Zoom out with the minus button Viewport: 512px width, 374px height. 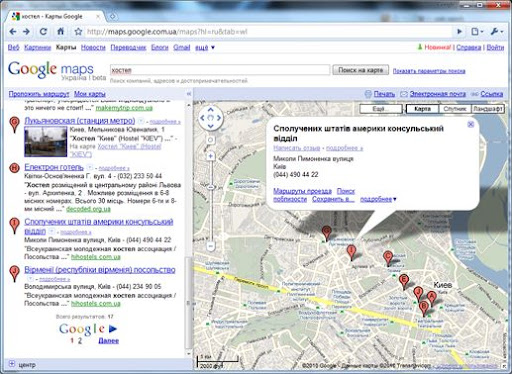(x=210, y=246)
